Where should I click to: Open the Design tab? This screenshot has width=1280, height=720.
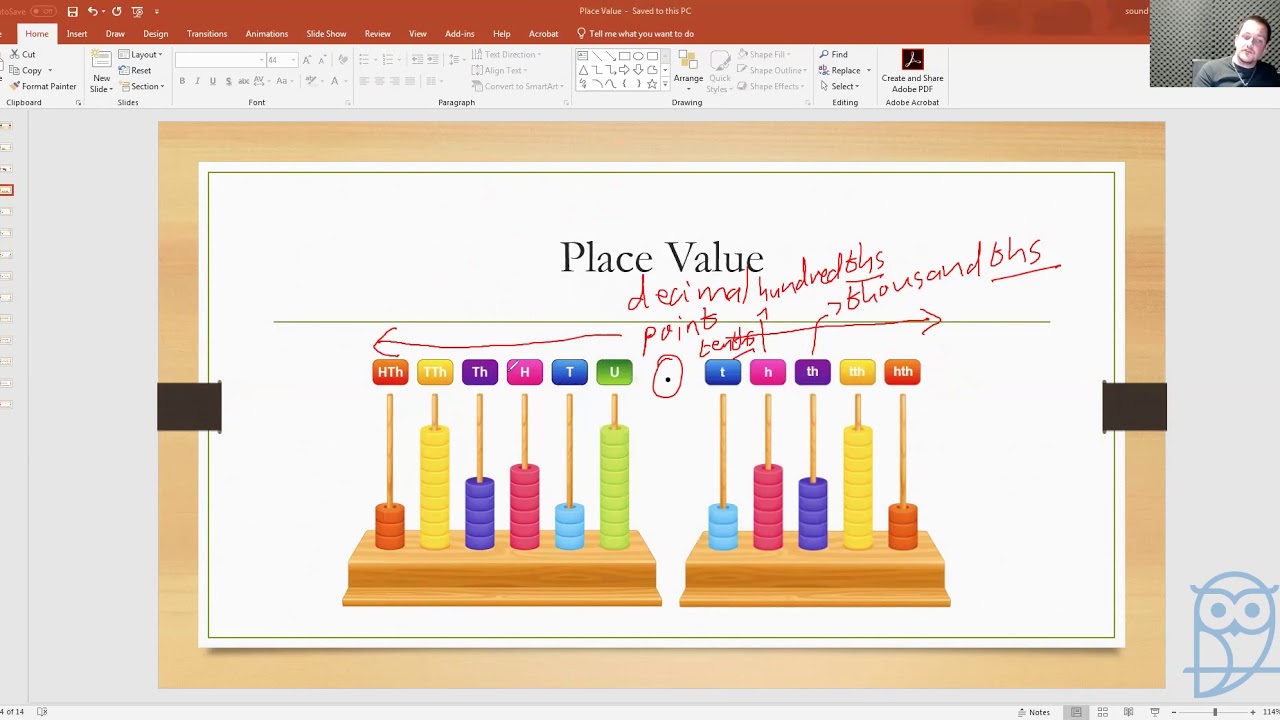click(155, 33)
